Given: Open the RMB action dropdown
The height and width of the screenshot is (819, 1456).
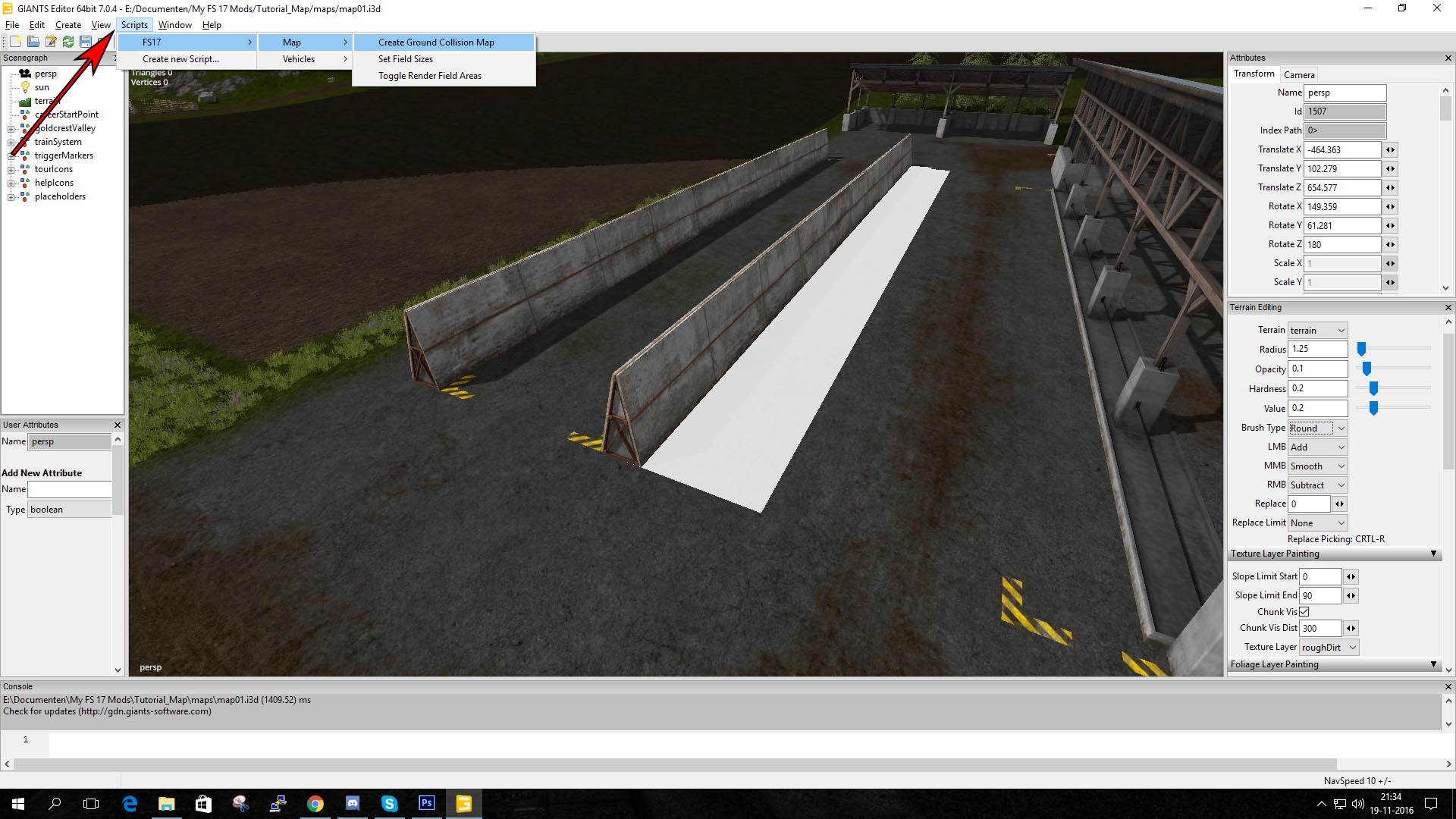Looking at the screenshot, I should 1317,485.
